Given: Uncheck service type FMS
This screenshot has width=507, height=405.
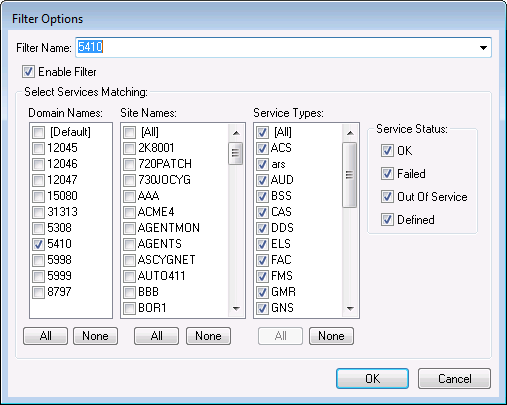Looking at the screenshot, I should pos(262,276).
